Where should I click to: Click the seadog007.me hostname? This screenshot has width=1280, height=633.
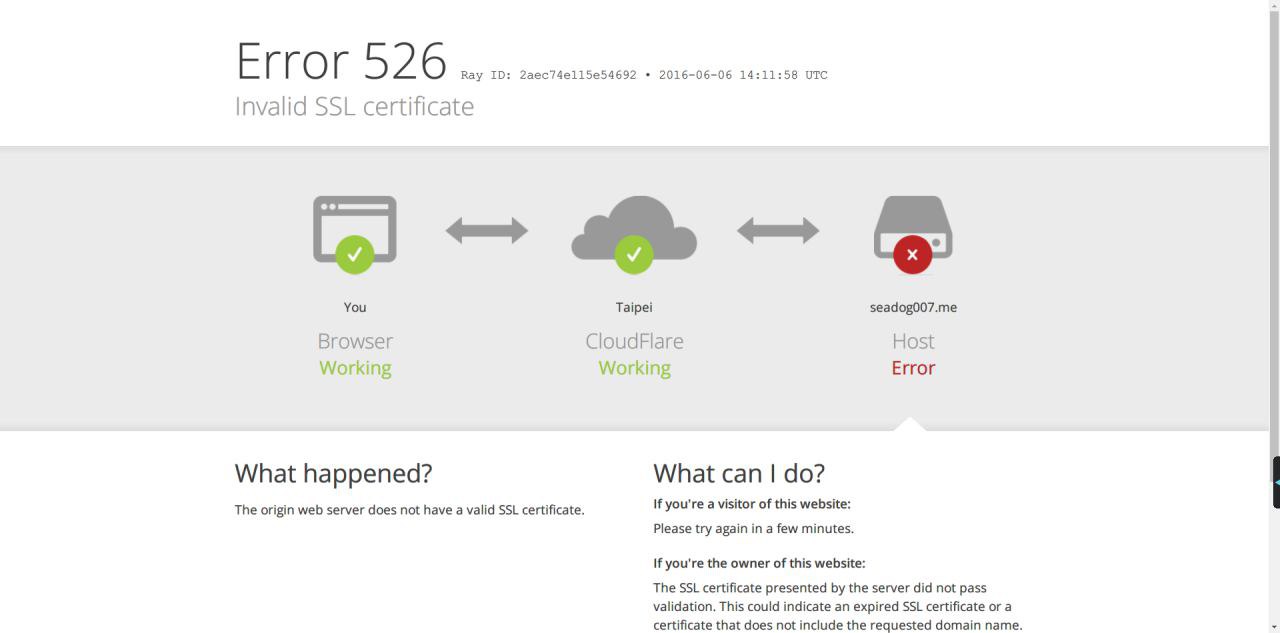tap(913, 307)
